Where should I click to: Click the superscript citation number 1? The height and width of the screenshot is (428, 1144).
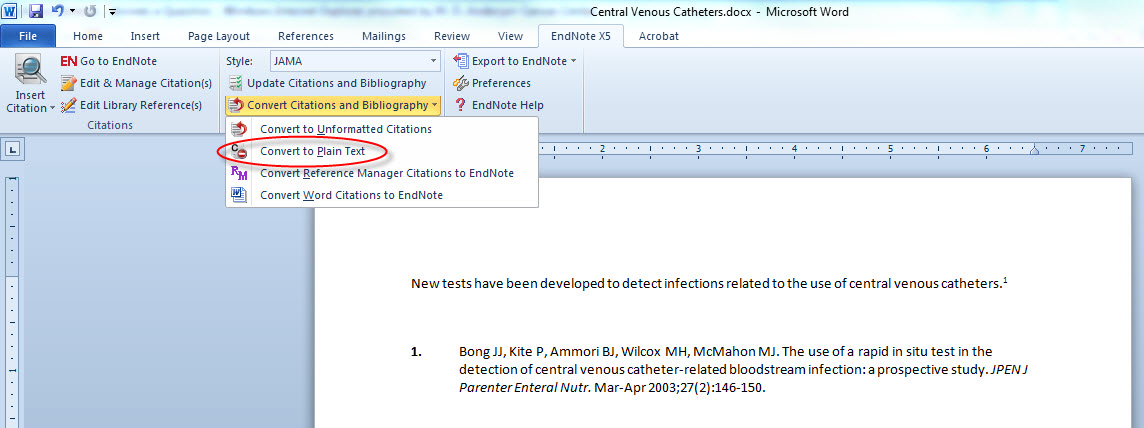(1005, 280)
